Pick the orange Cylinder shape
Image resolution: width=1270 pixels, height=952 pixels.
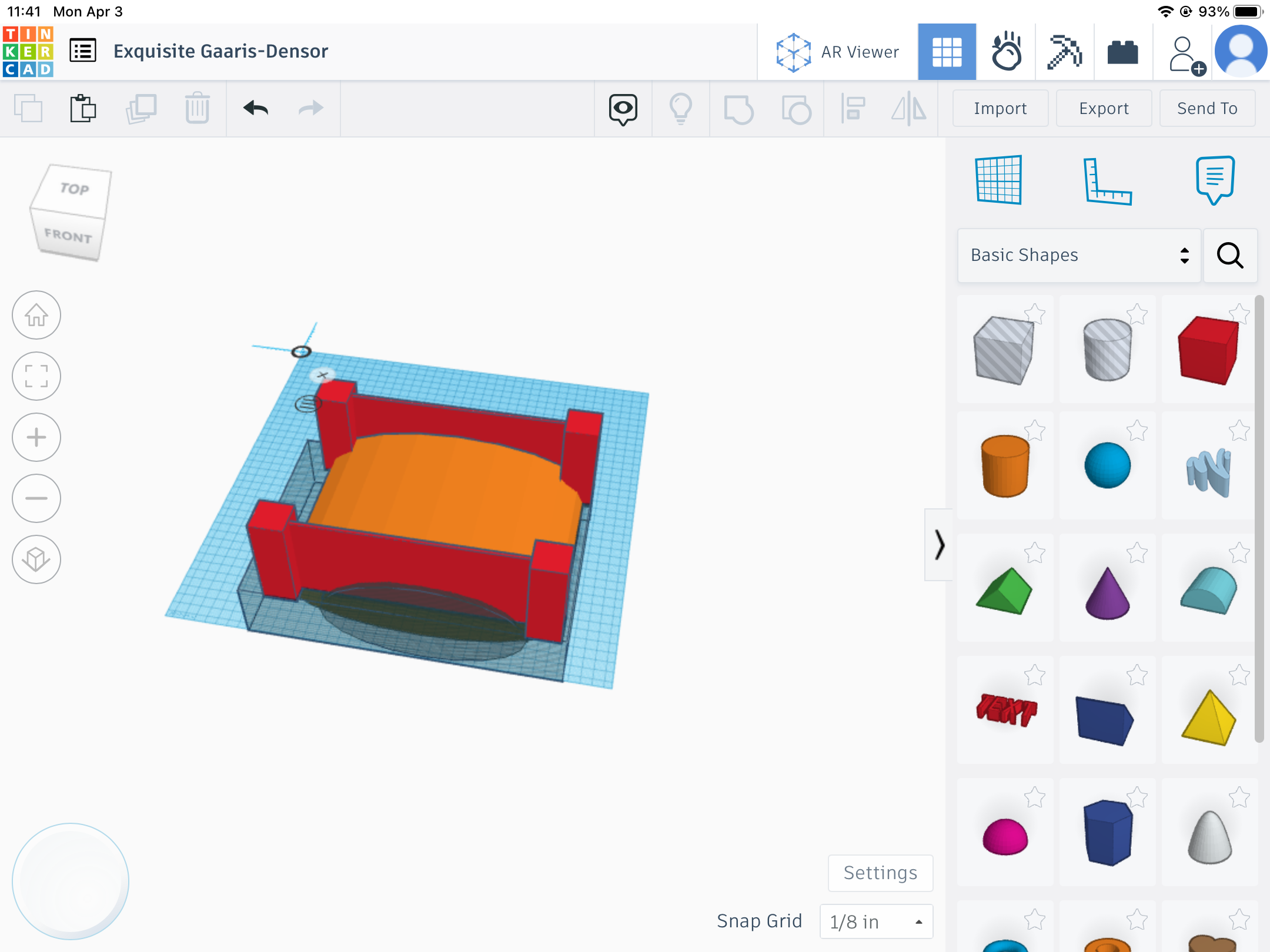point(1005,466)
